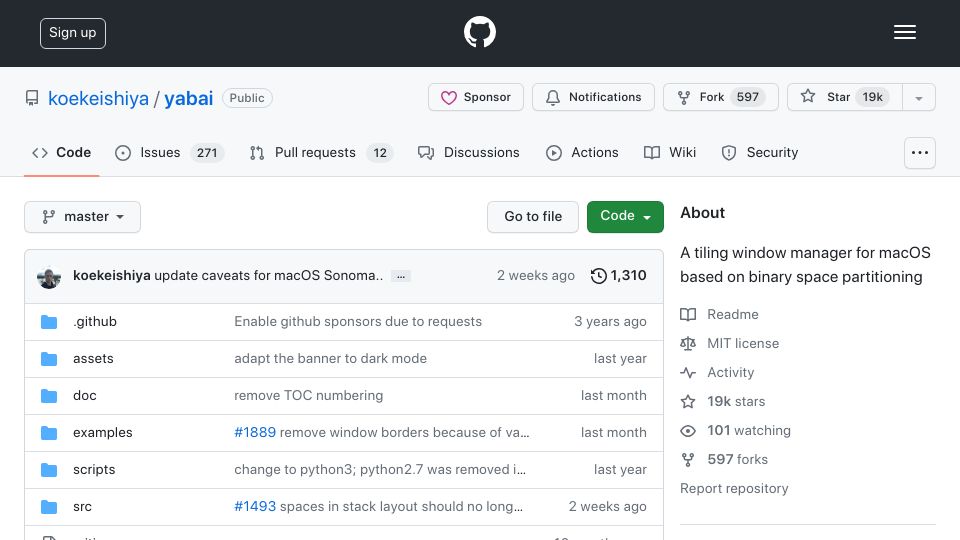The height and width of the screenshot is (540, 960).
Task: Click the fork icon beside 597 forks
Action: tap(688, 460)
